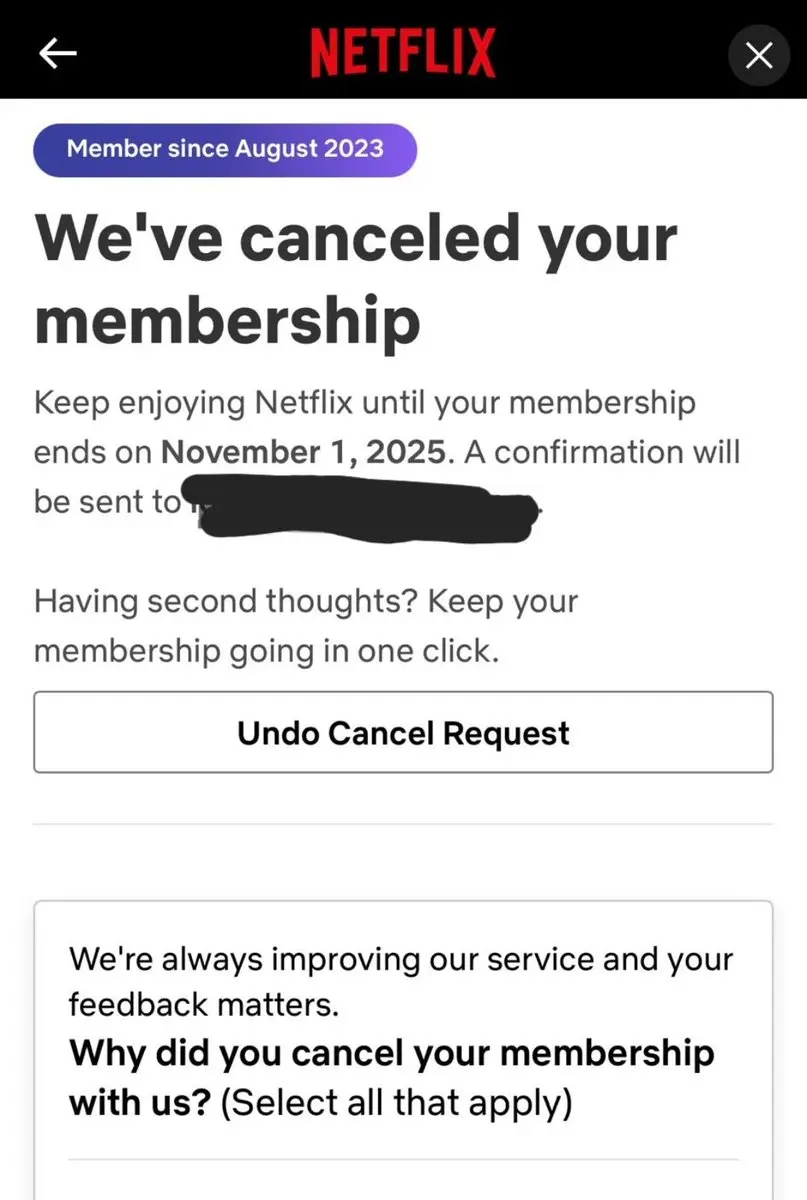The width and height of the screenshot is (807, 1200).
Task: Click "We're always improving our service" text
Action: [401, 960]
